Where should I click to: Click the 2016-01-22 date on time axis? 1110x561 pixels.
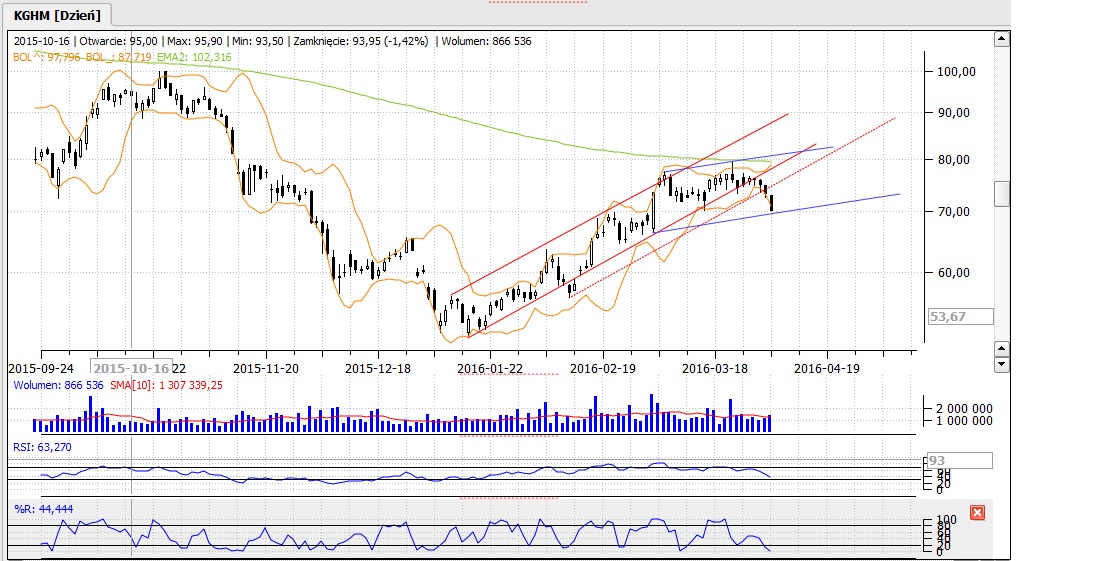click(x=490, y=367)
